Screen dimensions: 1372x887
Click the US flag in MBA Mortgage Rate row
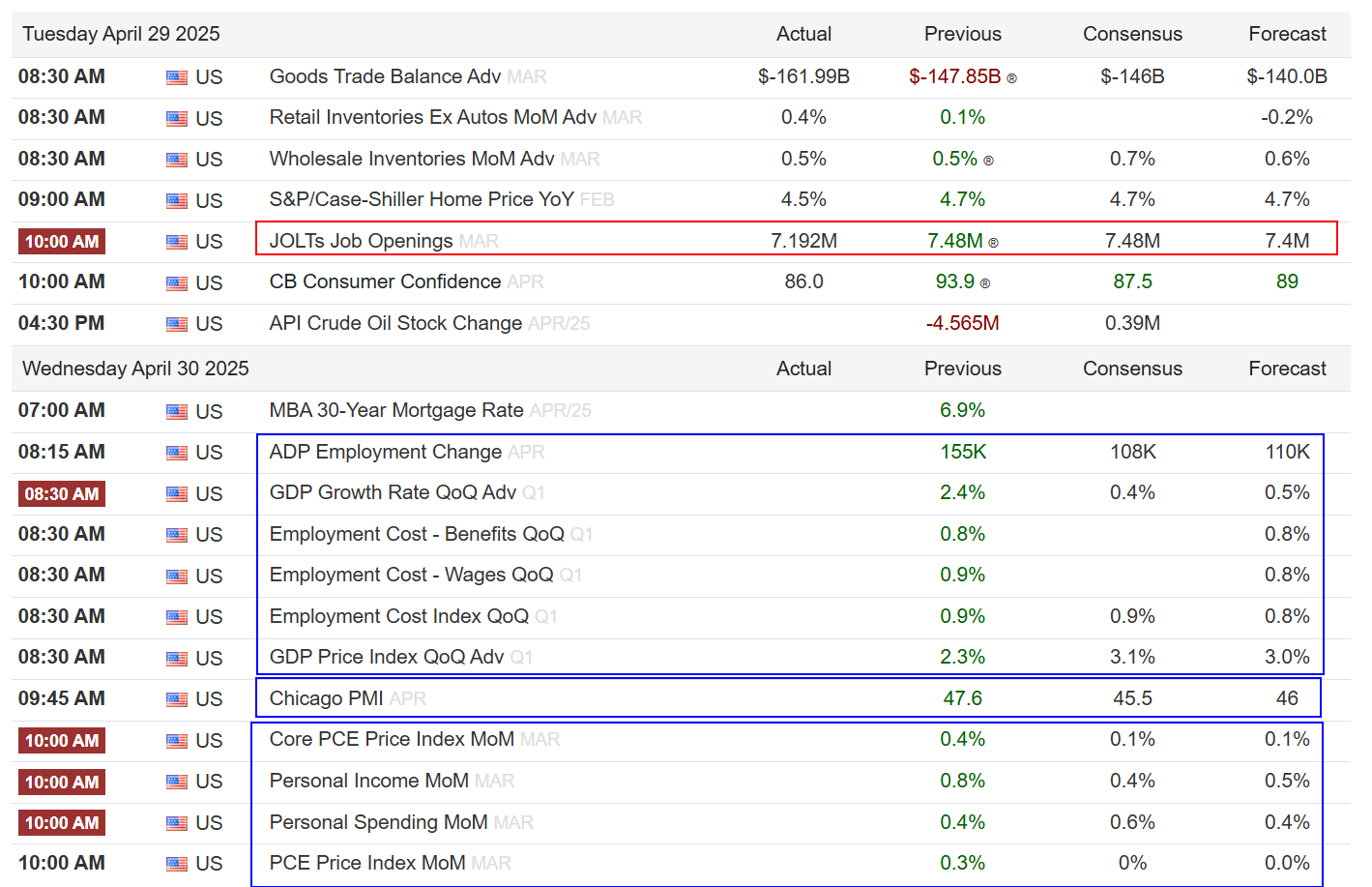pyautogui.click(x=177, y=412)
